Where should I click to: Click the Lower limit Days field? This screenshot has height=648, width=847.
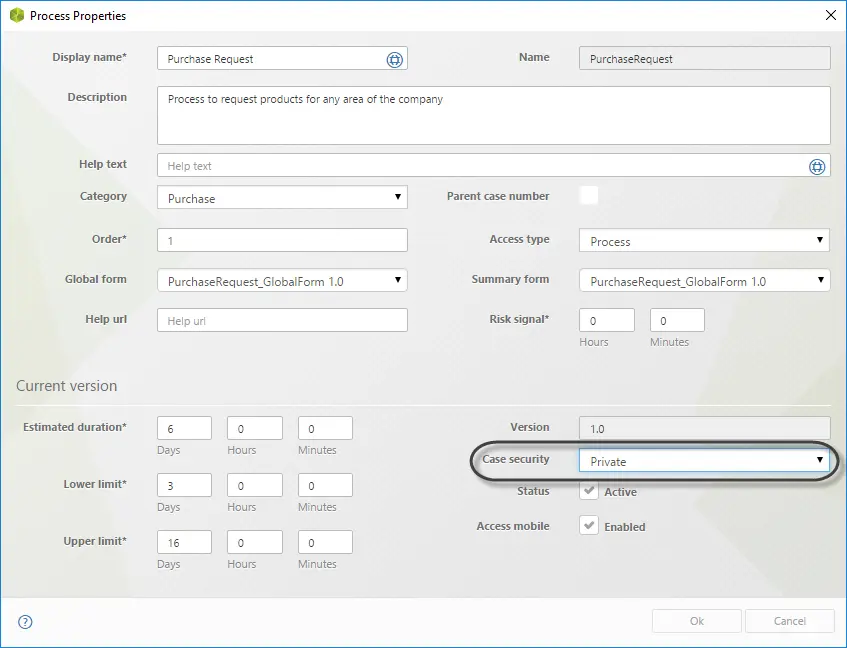[184, 485]
